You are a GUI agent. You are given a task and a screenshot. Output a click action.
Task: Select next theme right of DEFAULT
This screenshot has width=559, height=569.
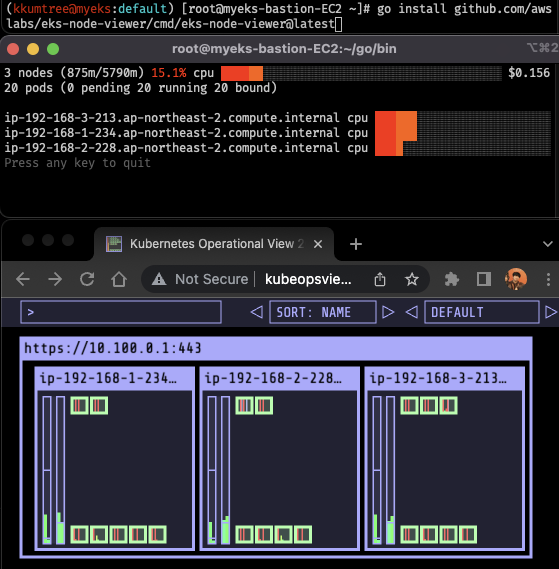coord(551,312)
